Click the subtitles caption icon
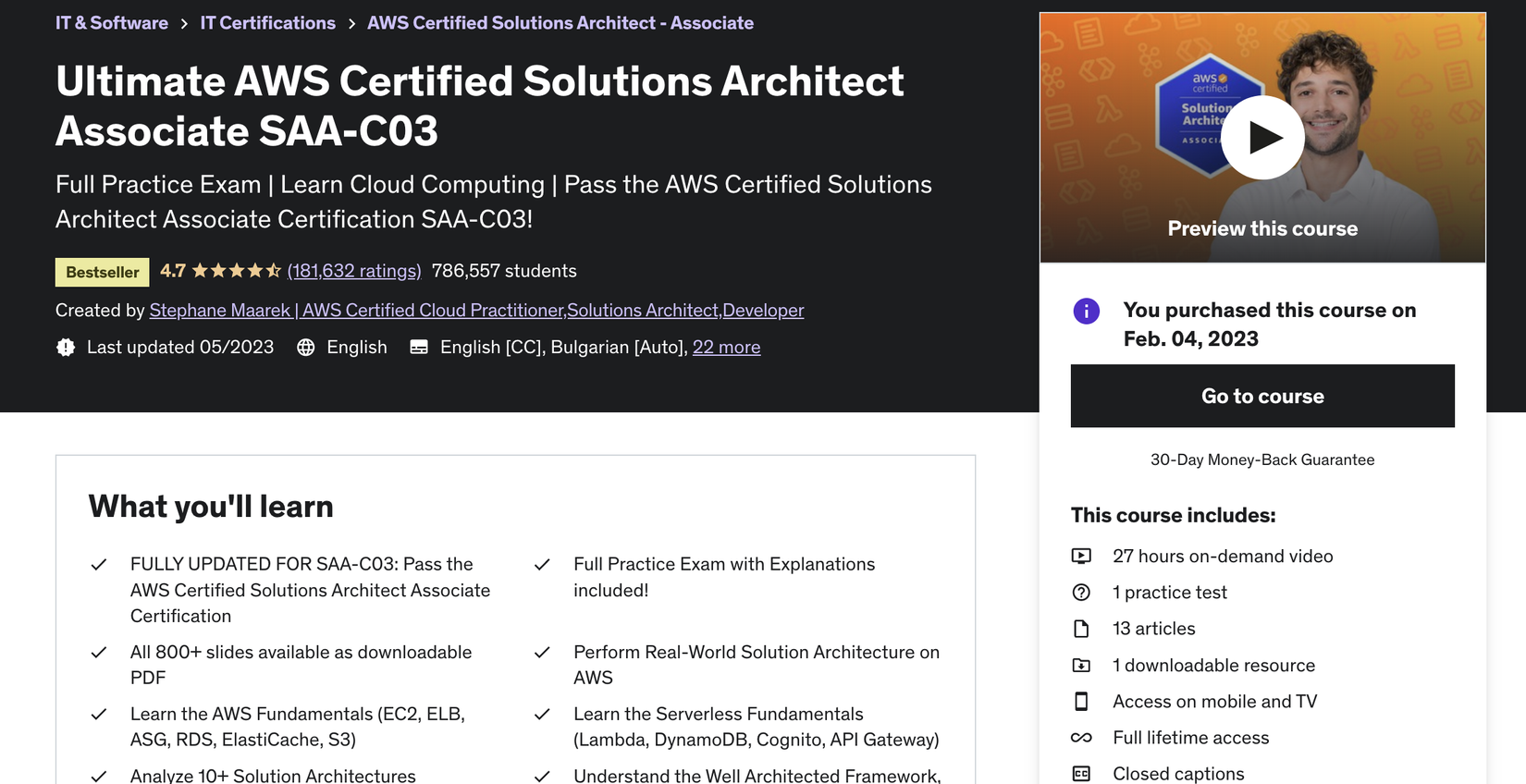 (x=419, y=348)
